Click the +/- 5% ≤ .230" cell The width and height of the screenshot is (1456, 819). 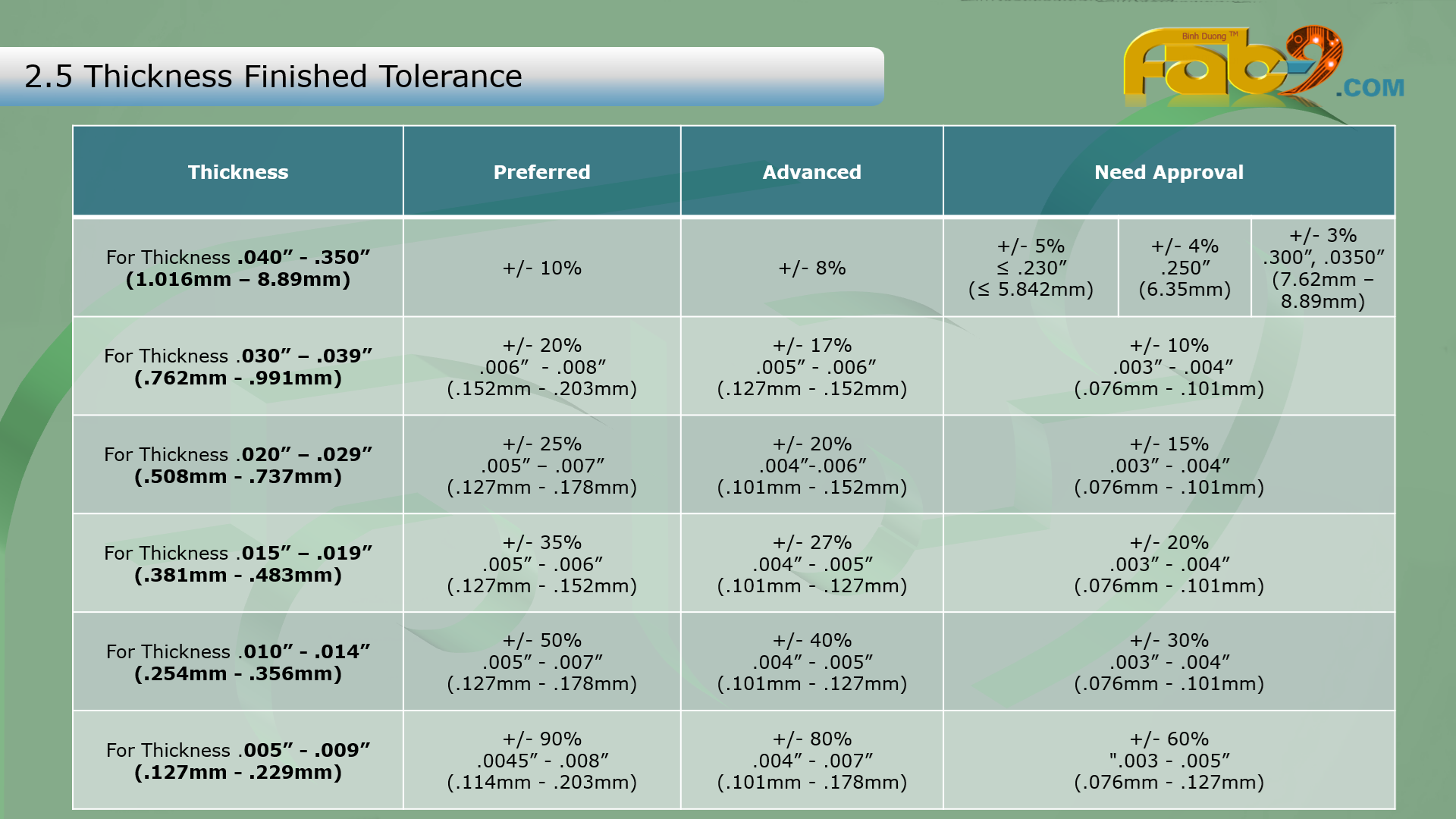(1031, 268)
